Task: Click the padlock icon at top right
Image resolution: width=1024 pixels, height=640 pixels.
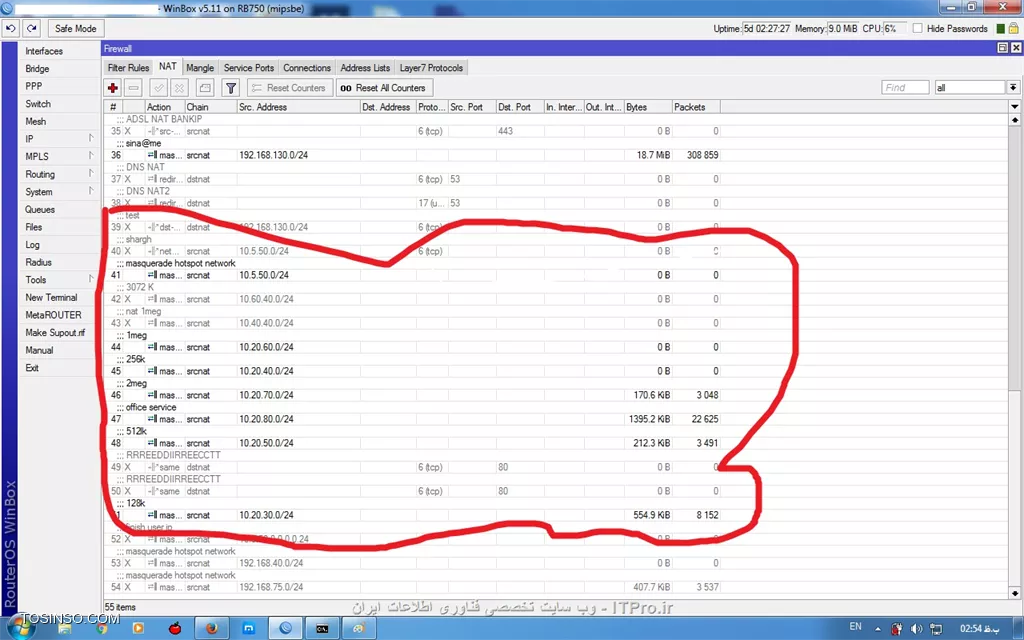Action: tap(1014, 29)
